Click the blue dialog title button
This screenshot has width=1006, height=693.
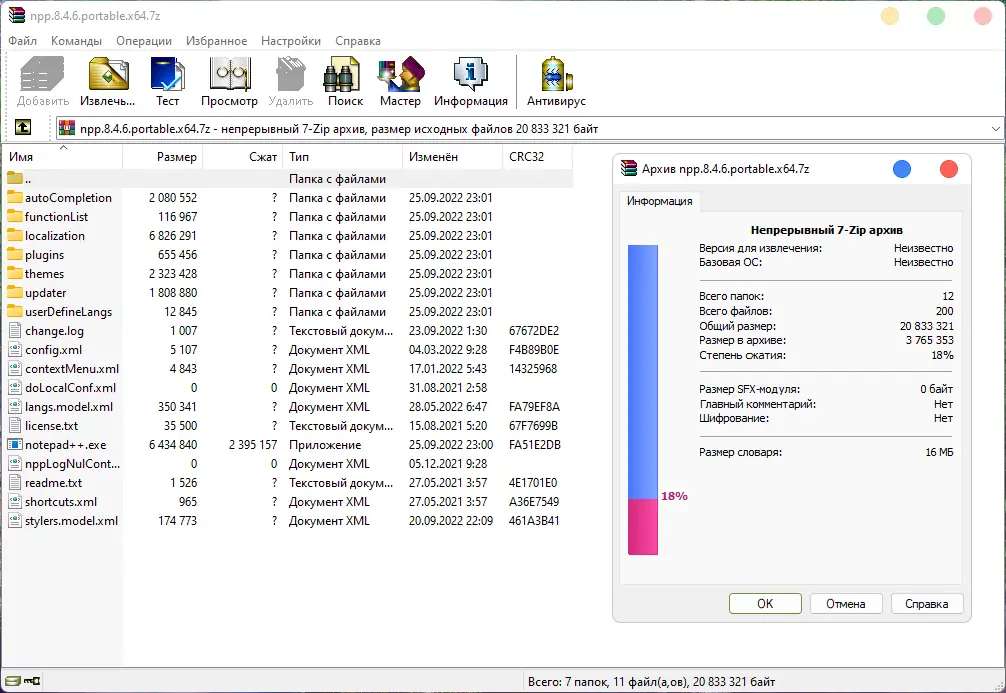pos(901,169)
